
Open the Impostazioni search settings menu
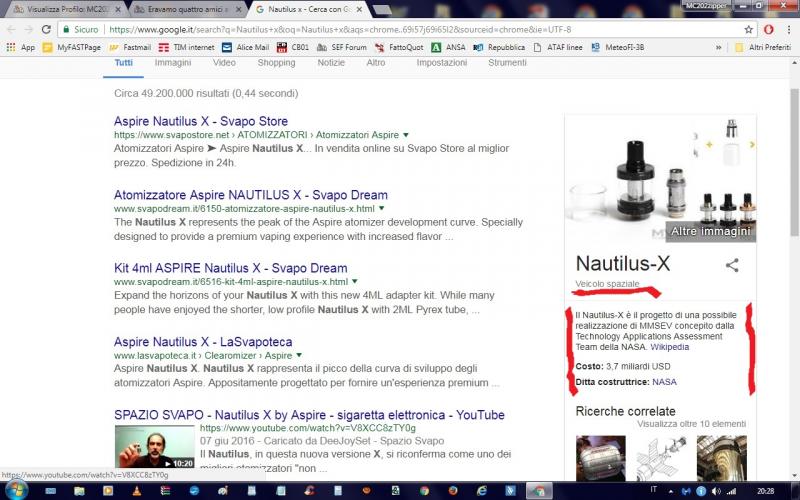tap(441, 63)
